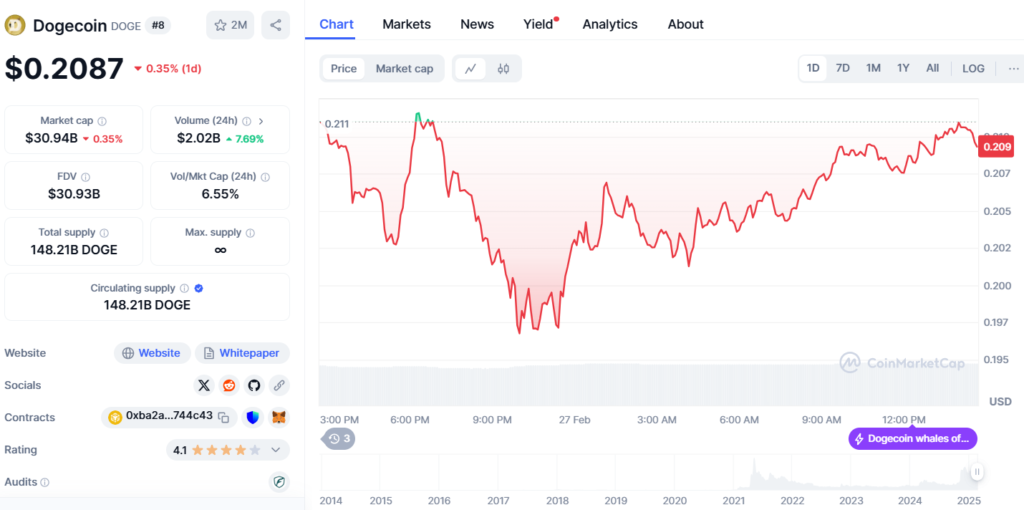
Task: Switch to line chart view
Action: 470,69
